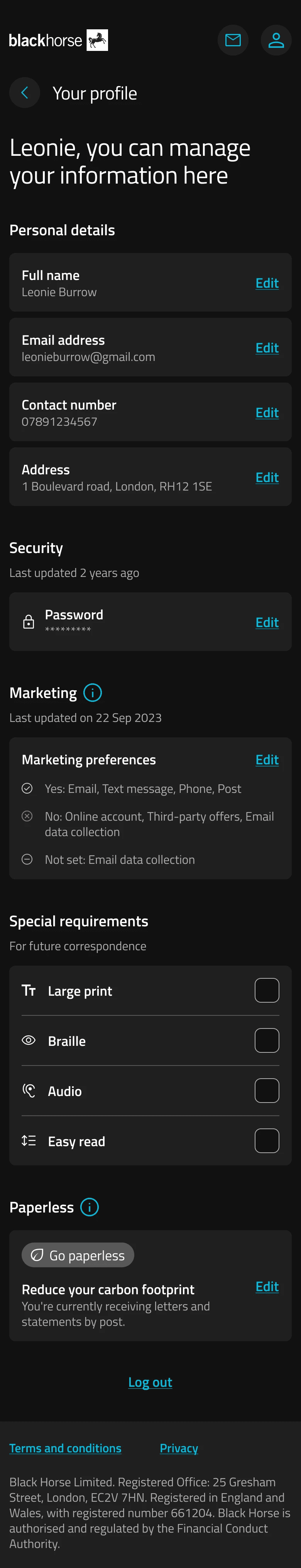Edit Marketing preferences
Image resolution: width=301 pixels, height=1568 pixels.
pos(267,760)
